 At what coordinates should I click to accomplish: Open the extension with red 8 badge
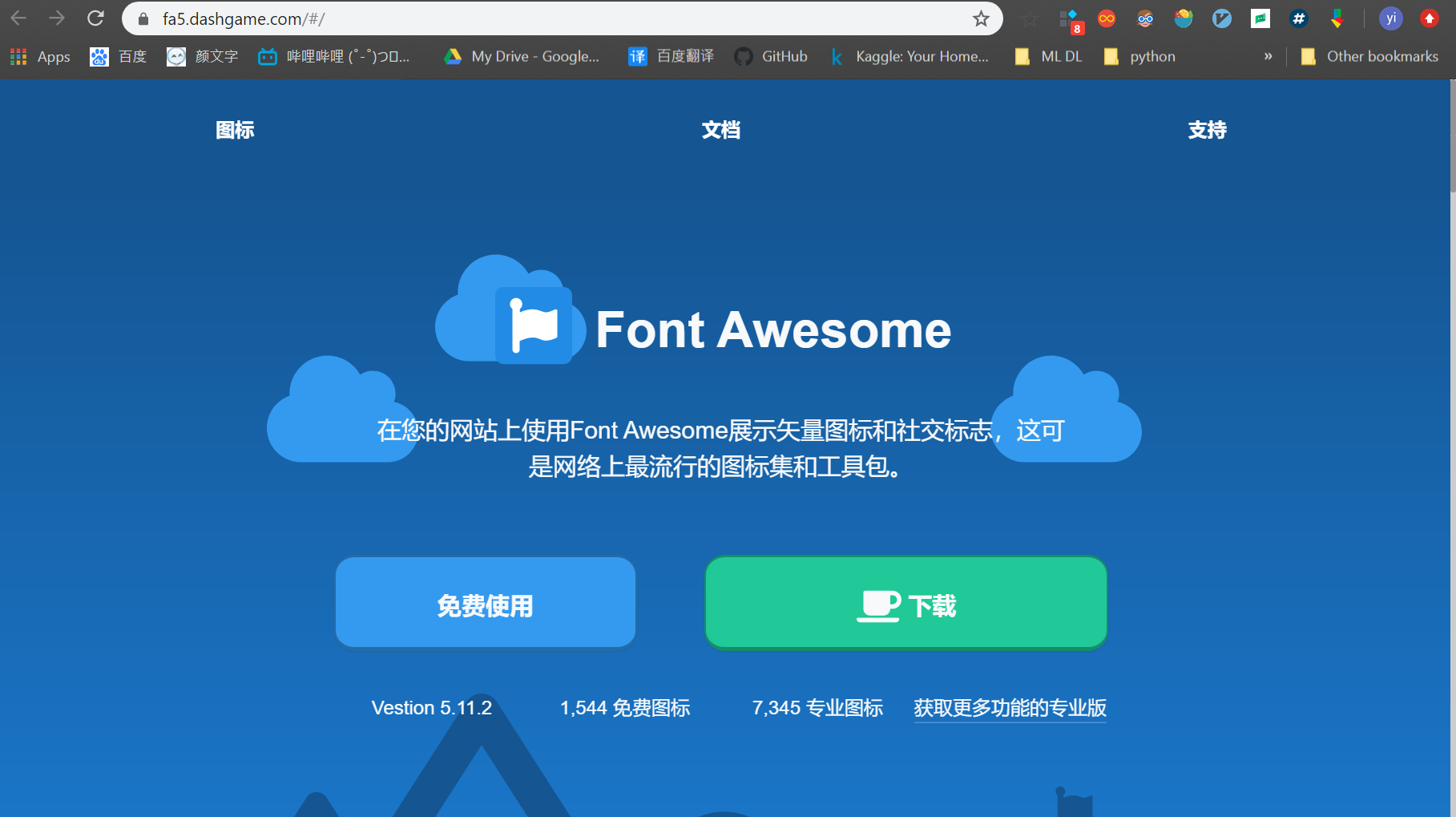click(1070, 21)
